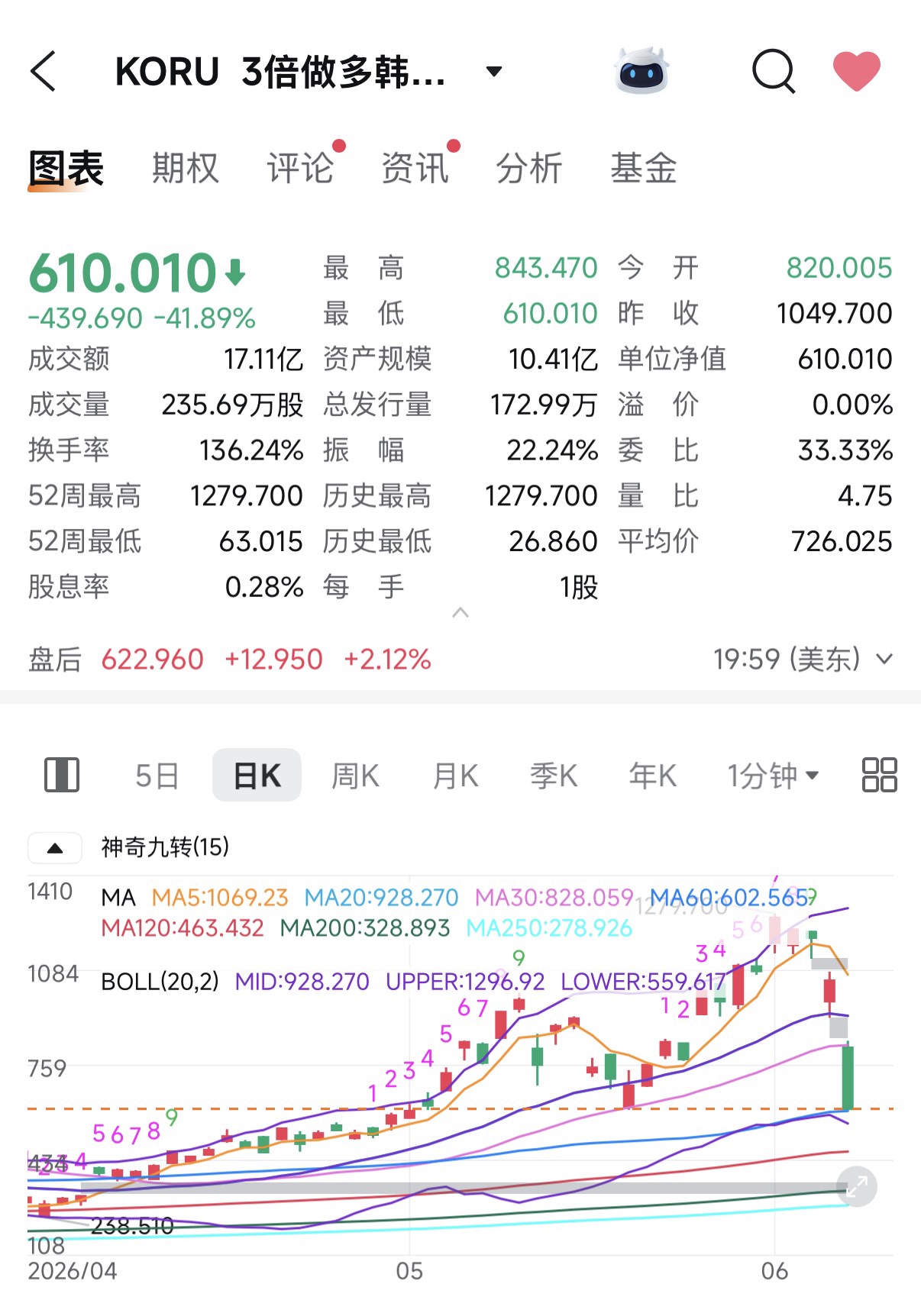Screen dimensions: 921x1316
Task: Open the robot AI assistant icon
Action: [x=641, y=71]
